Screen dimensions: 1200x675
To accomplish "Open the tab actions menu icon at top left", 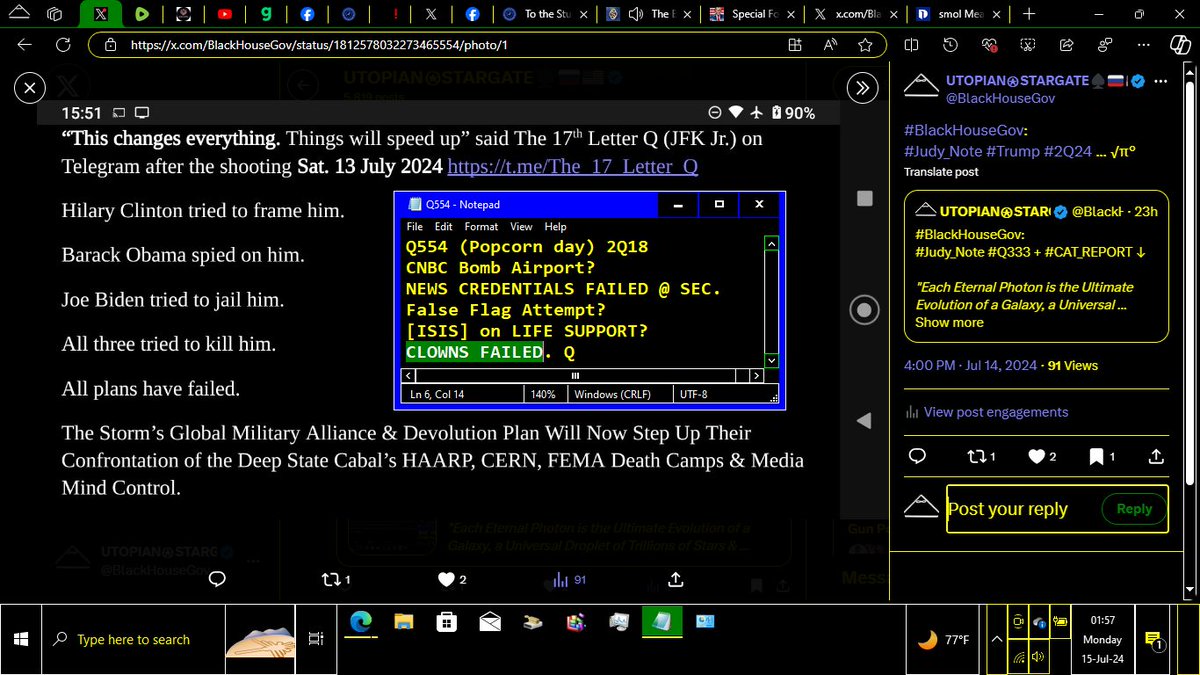I will pyautogui.click(x=56, y=14).
